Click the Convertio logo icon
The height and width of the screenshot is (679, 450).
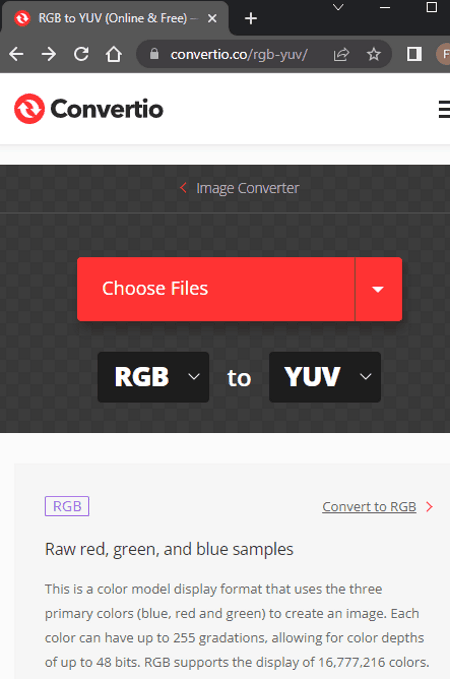29,109
